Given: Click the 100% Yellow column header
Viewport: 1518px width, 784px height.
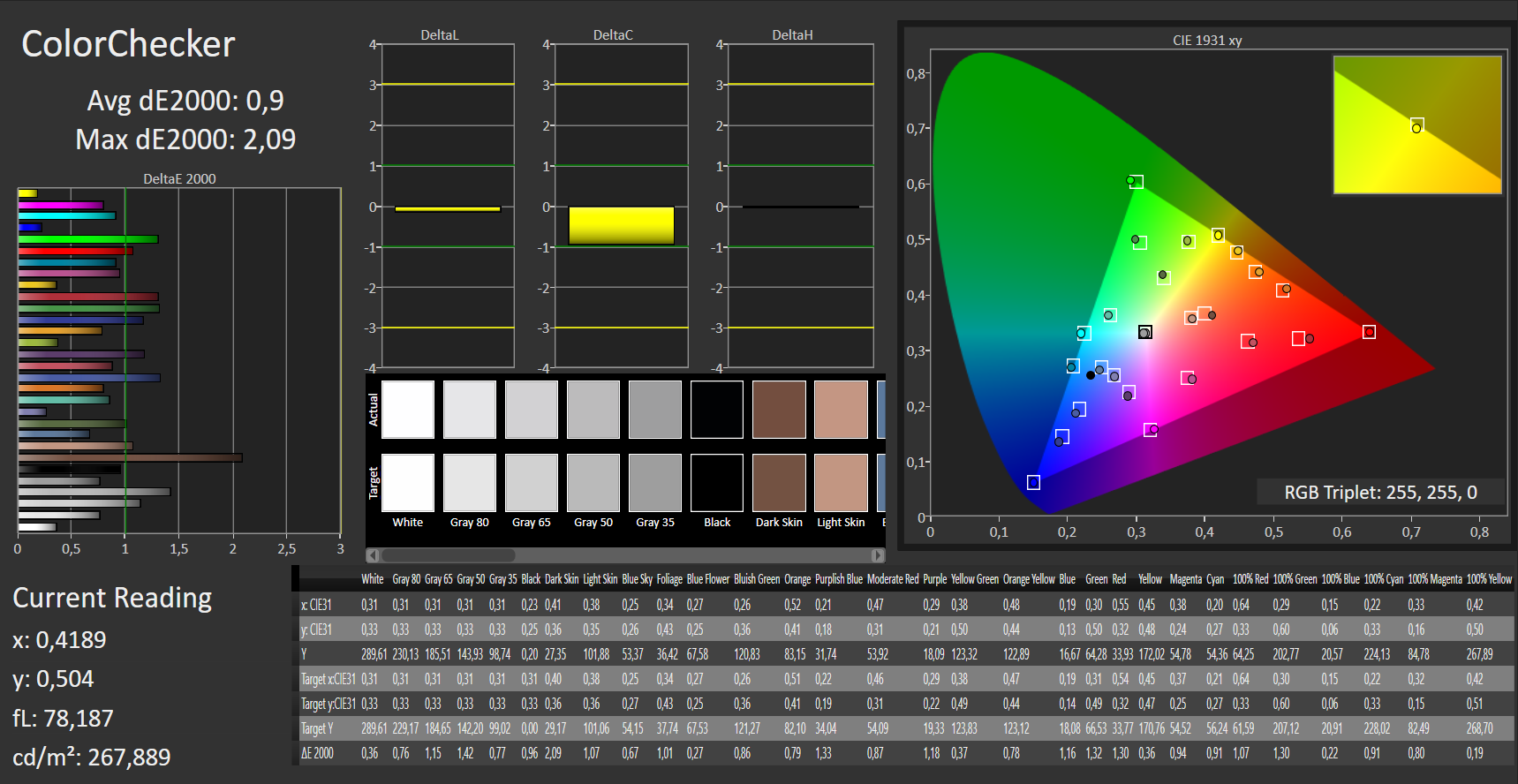Looking at the screenshot, I should click(x=1489, y=579).
